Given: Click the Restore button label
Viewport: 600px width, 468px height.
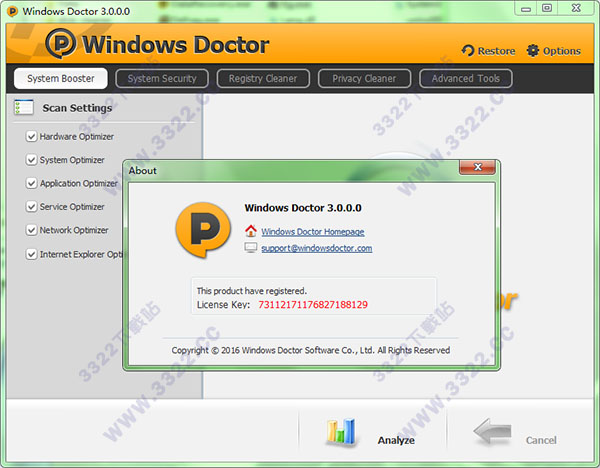Looking at the screenshot, I should tap(496, 51).
